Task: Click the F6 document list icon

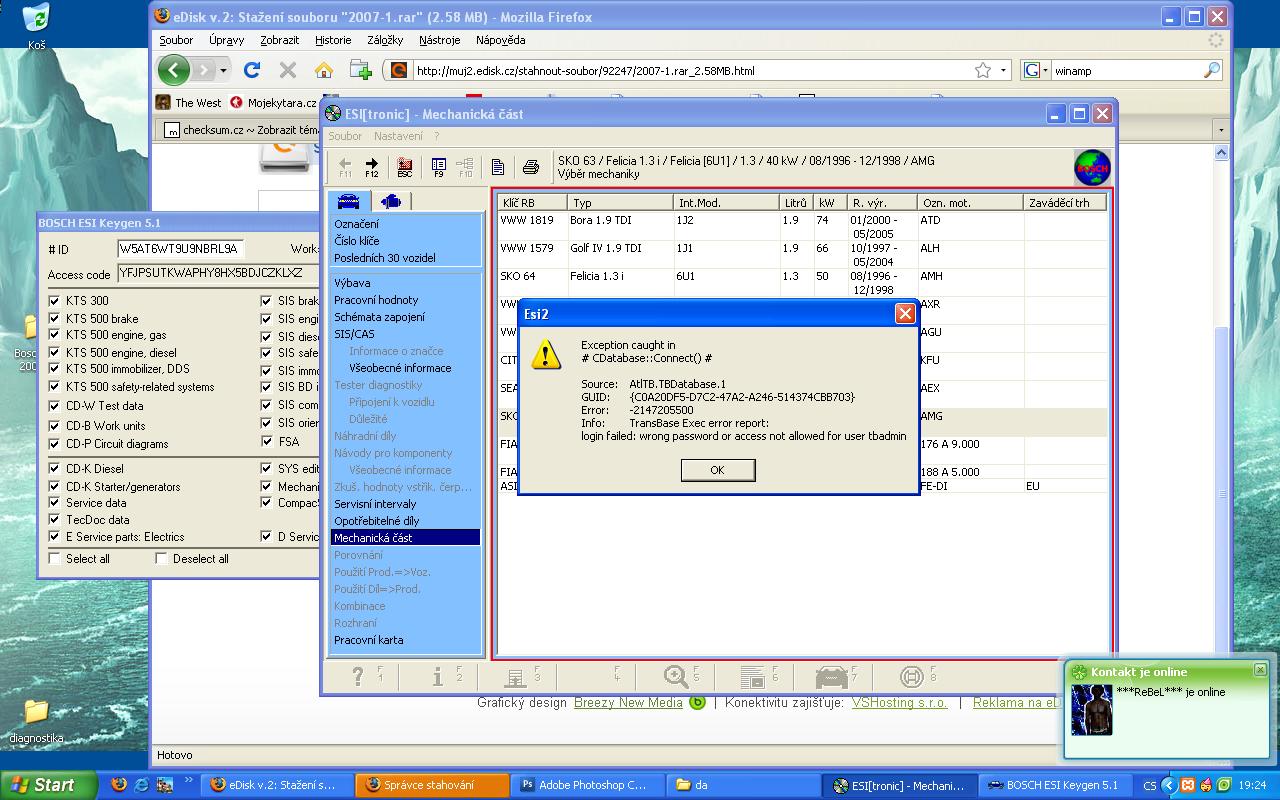Action: 754,677
